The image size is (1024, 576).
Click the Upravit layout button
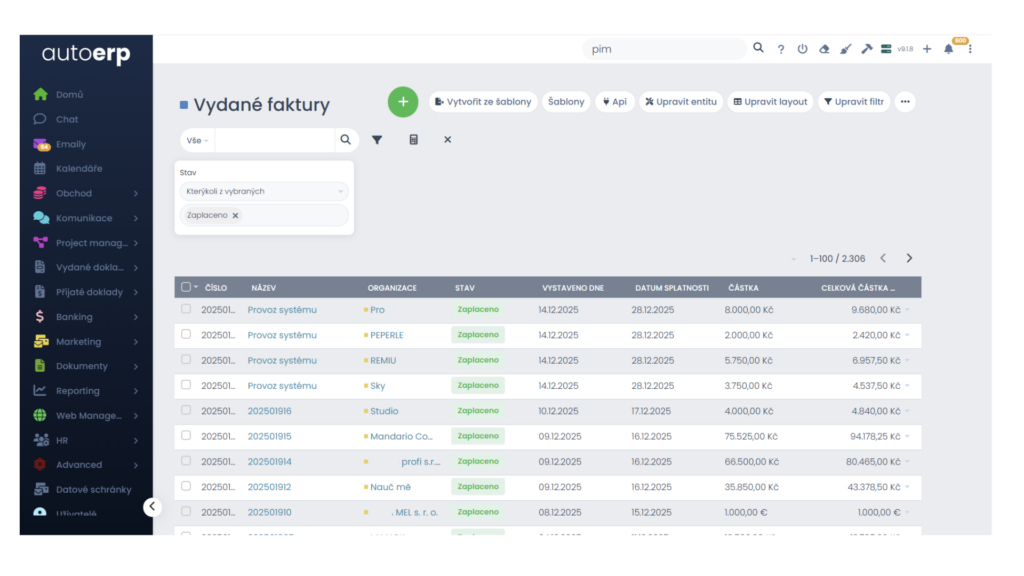click(769, 102)
